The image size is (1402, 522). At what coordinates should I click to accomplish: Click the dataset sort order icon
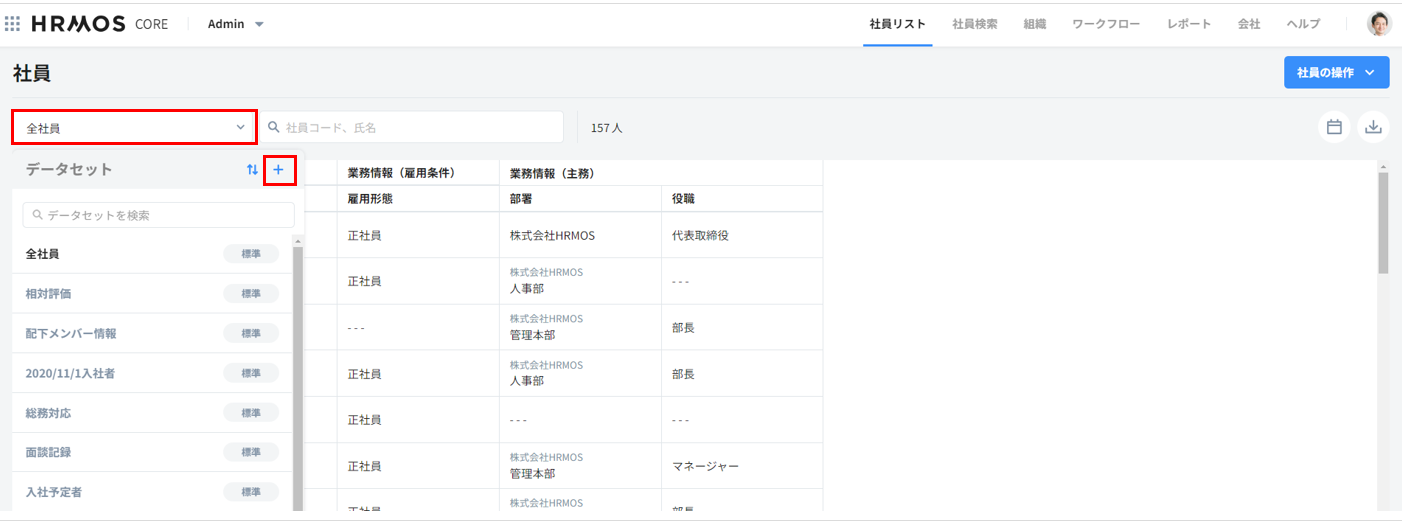[252, 170]
